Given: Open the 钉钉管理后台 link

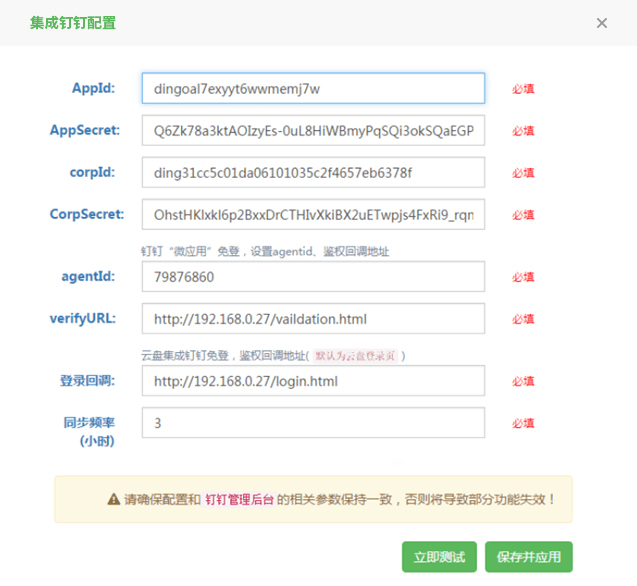Looking at the screenshot, I should pos(240,498).
